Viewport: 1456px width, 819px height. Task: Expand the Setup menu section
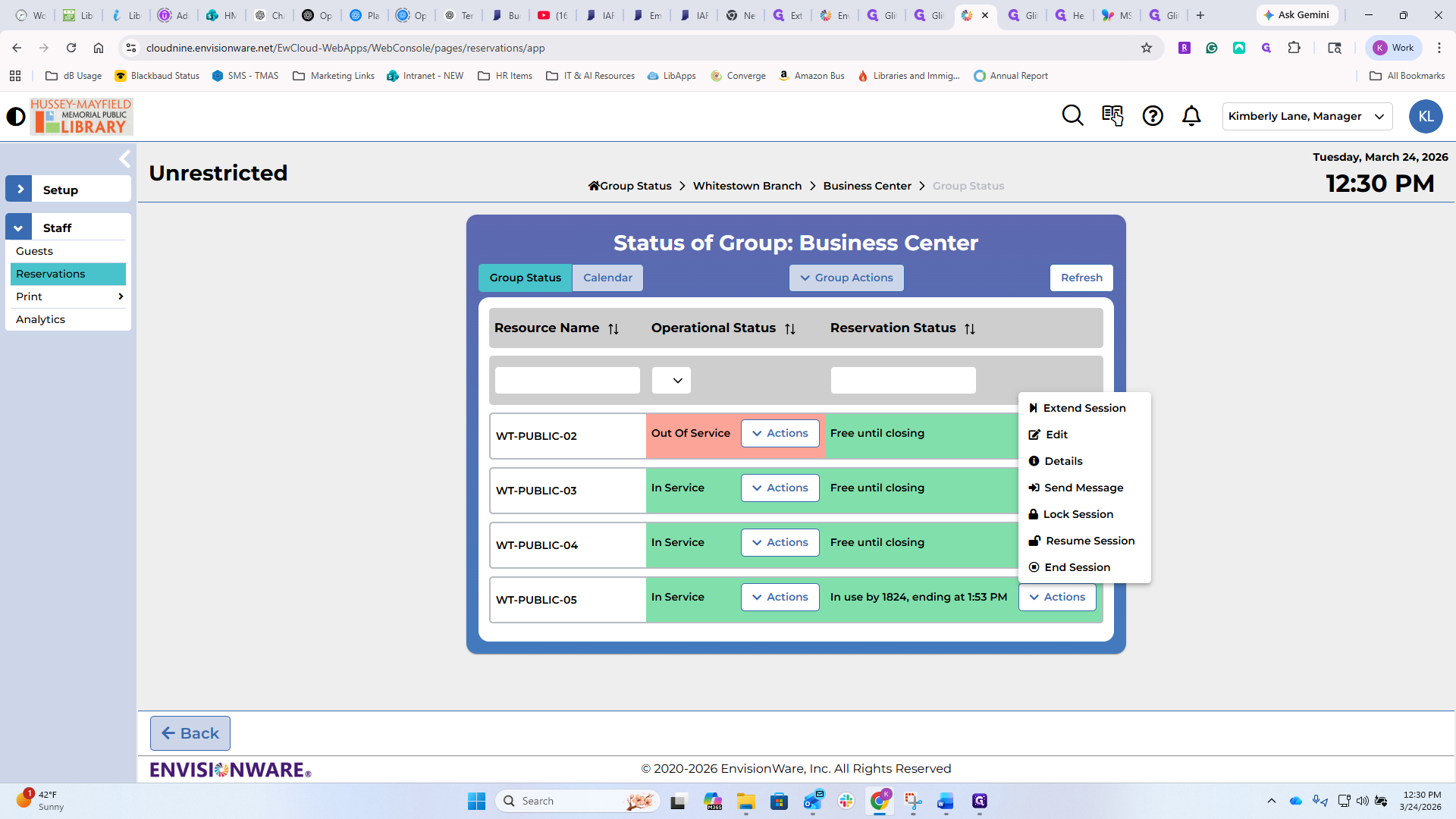pos(20,190)
